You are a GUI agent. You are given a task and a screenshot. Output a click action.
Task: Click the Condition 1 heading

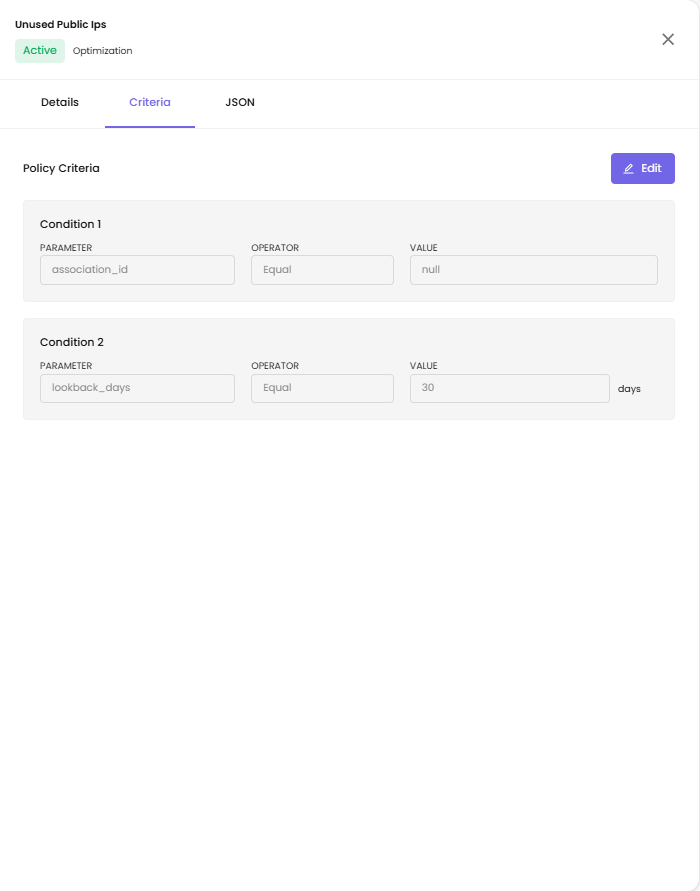[70, 224]
